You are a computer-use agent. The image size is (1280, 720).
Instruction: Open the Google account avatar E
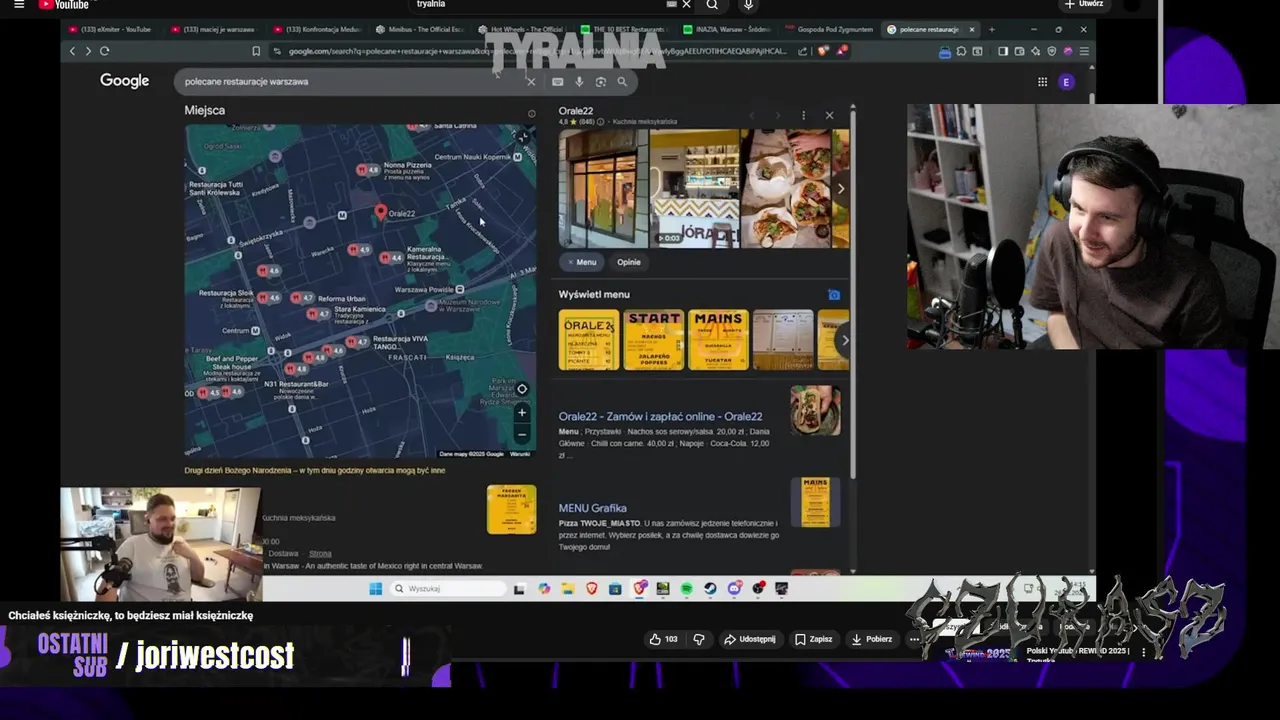pos(1067,82)
